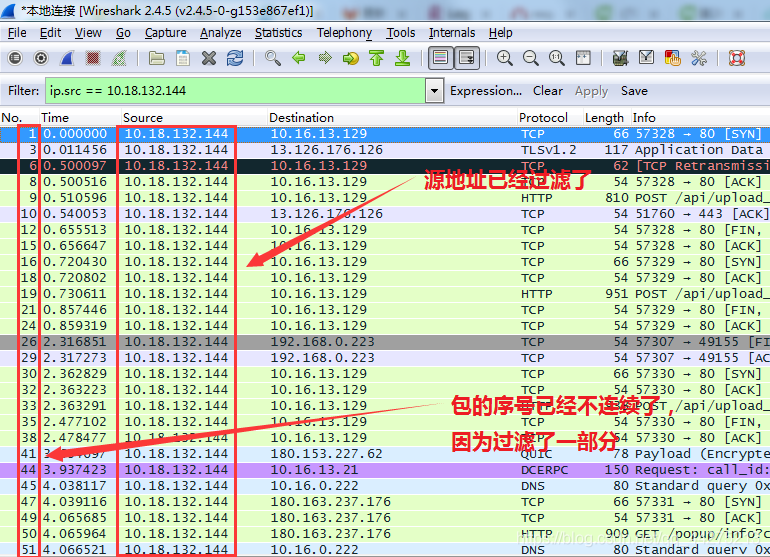Expand the filter history dropdown
The height and width of the screenshot is (557, 770).
coord(435,91)
